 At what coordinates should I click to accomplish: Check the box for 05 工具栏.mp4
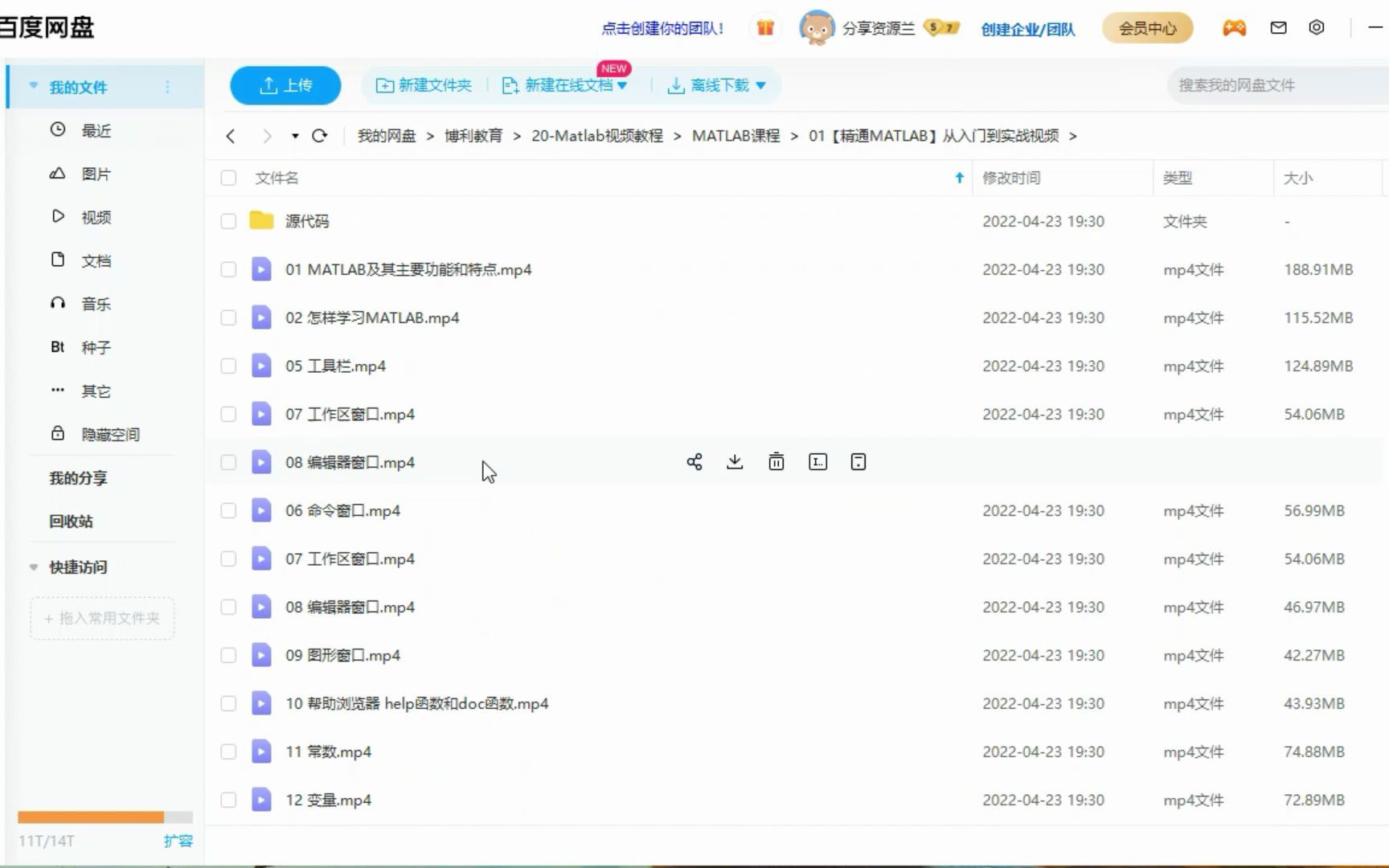pos(228,366)
